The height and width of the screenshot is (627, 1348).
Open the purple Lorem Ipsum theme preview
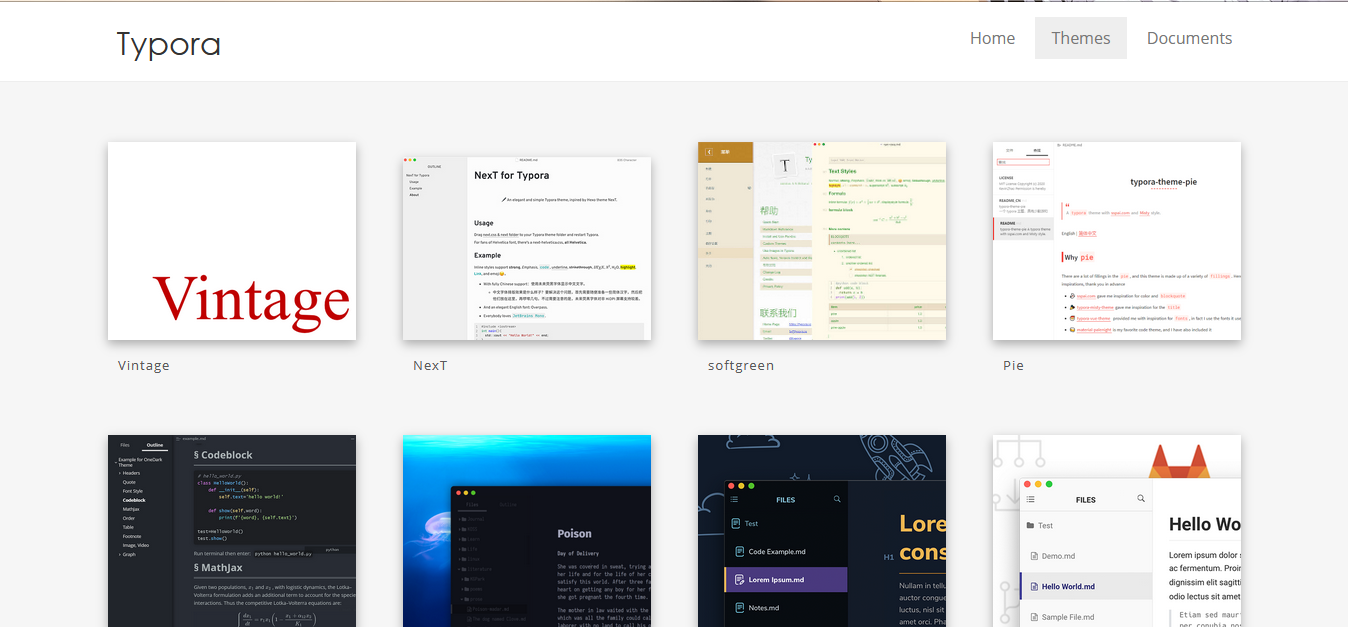(x=821, y=530)
